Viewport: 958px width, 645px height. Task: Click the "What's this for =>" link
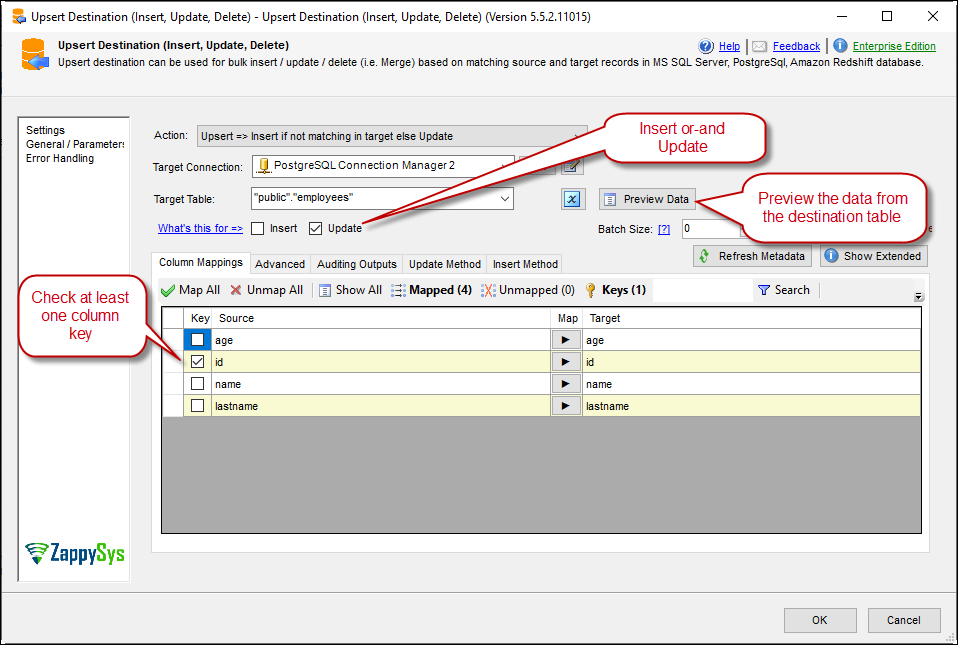click(x=200, y=228)
